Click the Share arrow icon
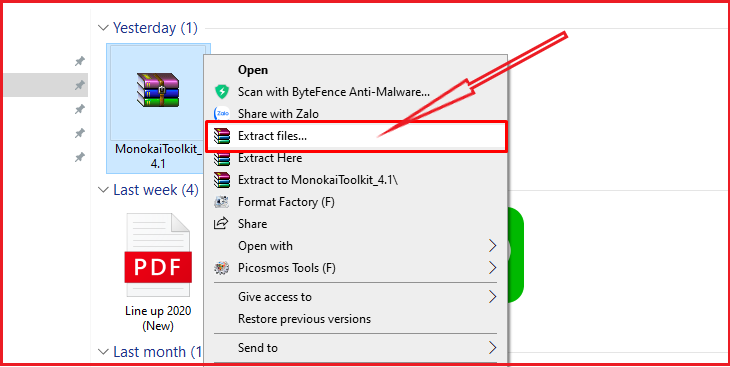730x367 pixels. pos(221,224)
